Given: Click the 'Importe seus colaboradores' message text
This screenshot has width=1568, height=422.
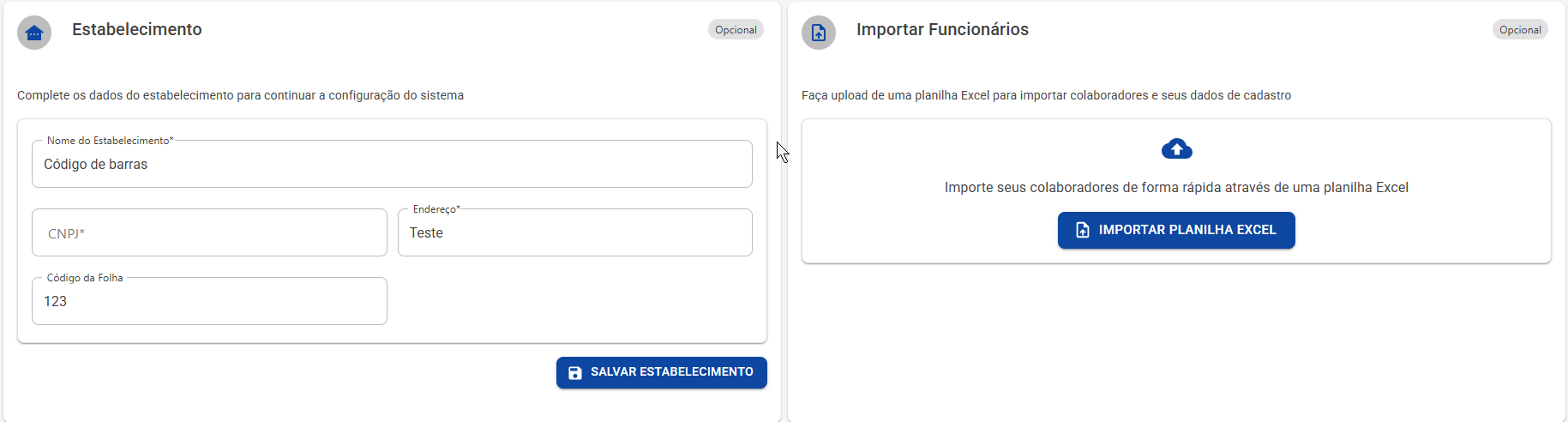Looking at the screenshot, I should tap(1176, 187).
